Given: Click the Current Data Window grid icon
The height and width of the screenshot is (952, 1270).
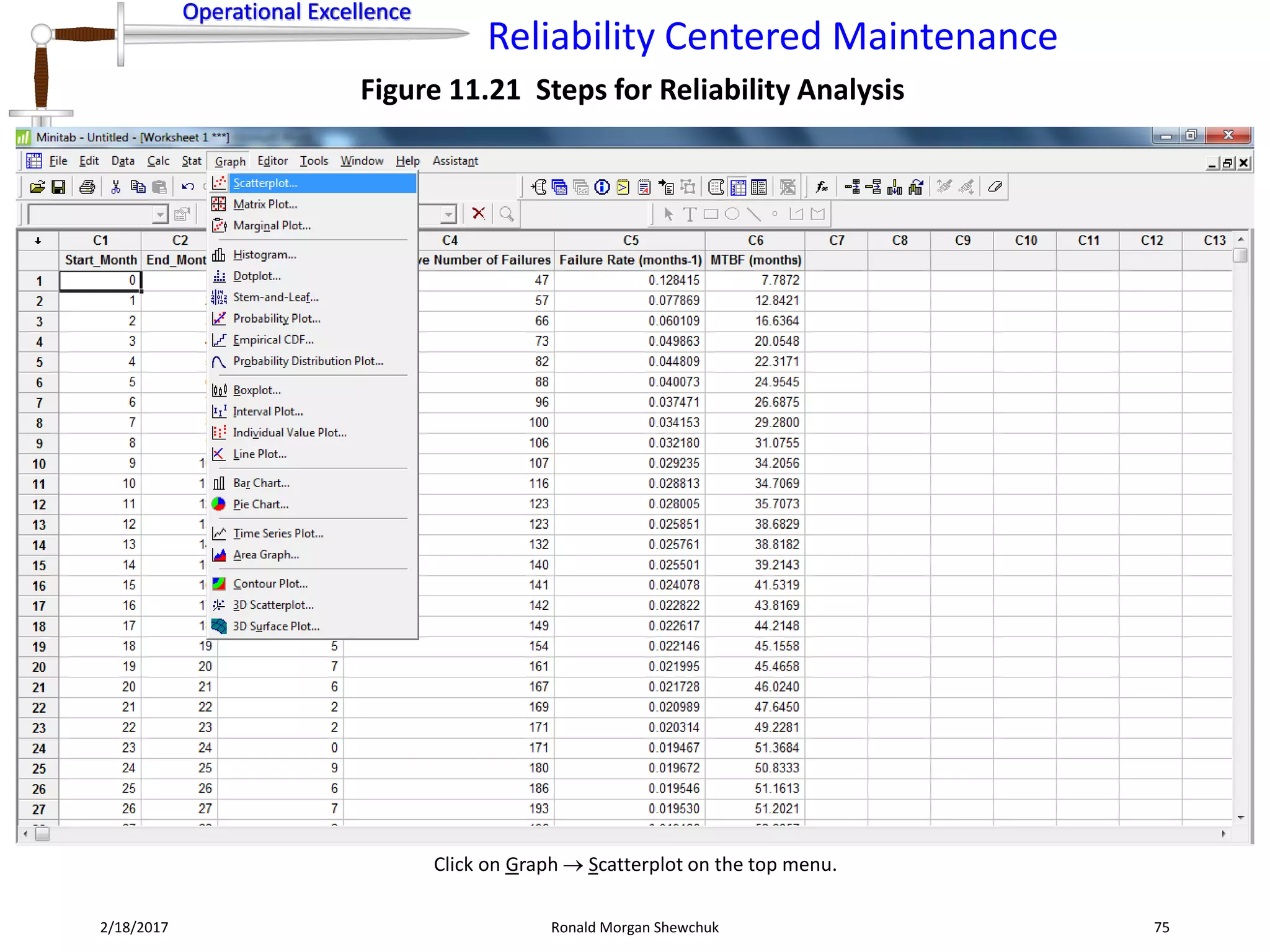Looking at the screenshot, I should coord(738,187).
